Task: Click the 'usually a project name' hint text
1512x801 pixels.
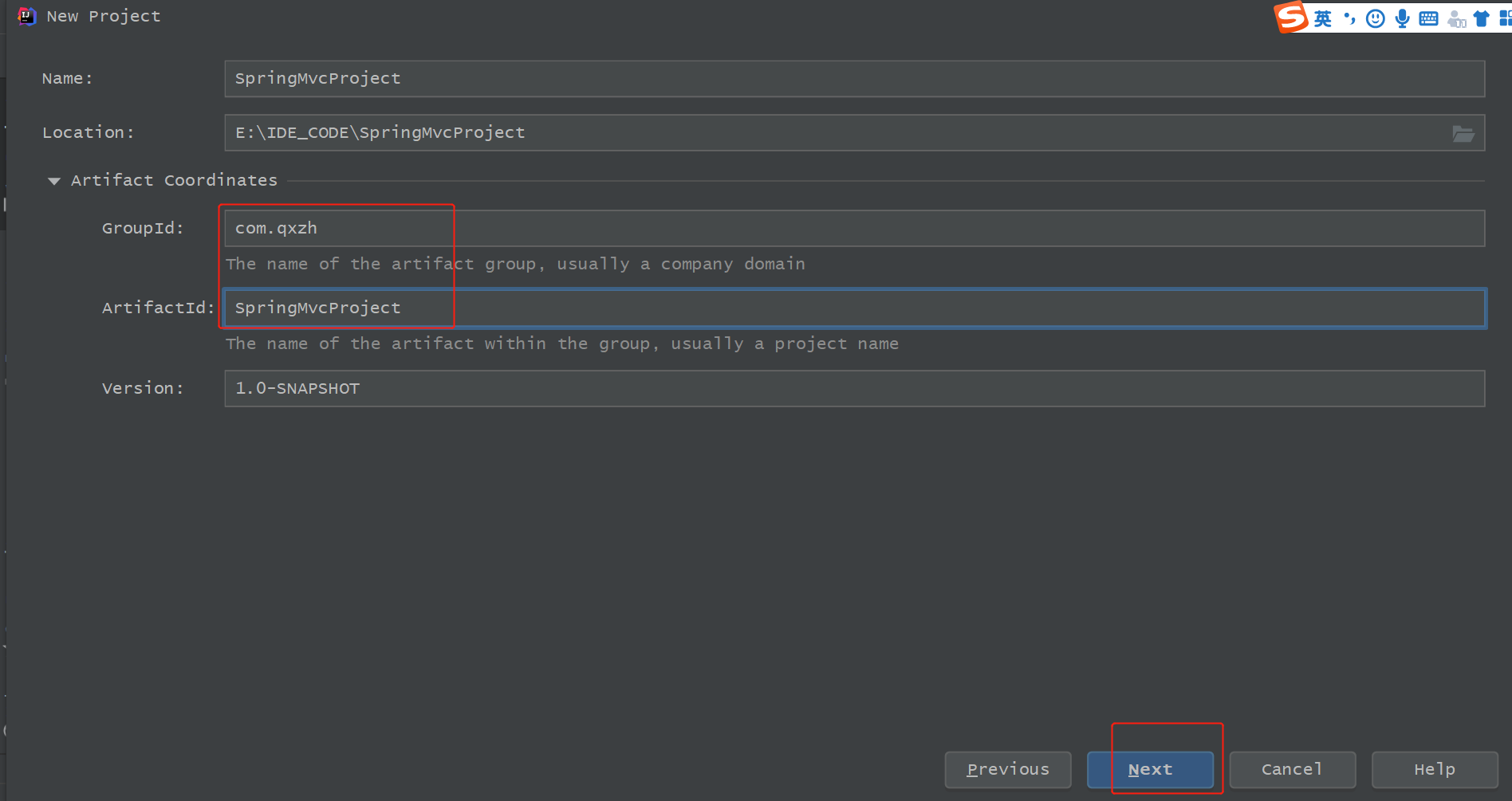Action: pos(785,344)
